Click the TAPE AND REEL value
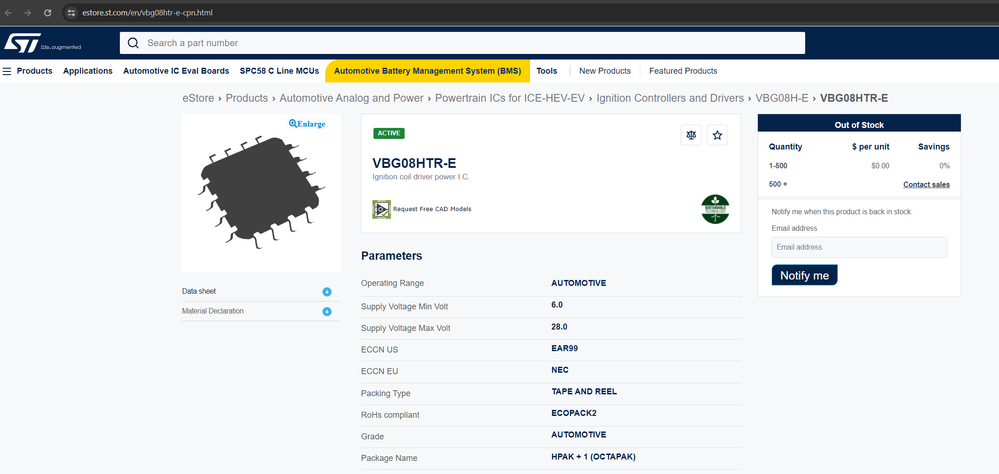 pyautogui.click(x=584, y=392)
